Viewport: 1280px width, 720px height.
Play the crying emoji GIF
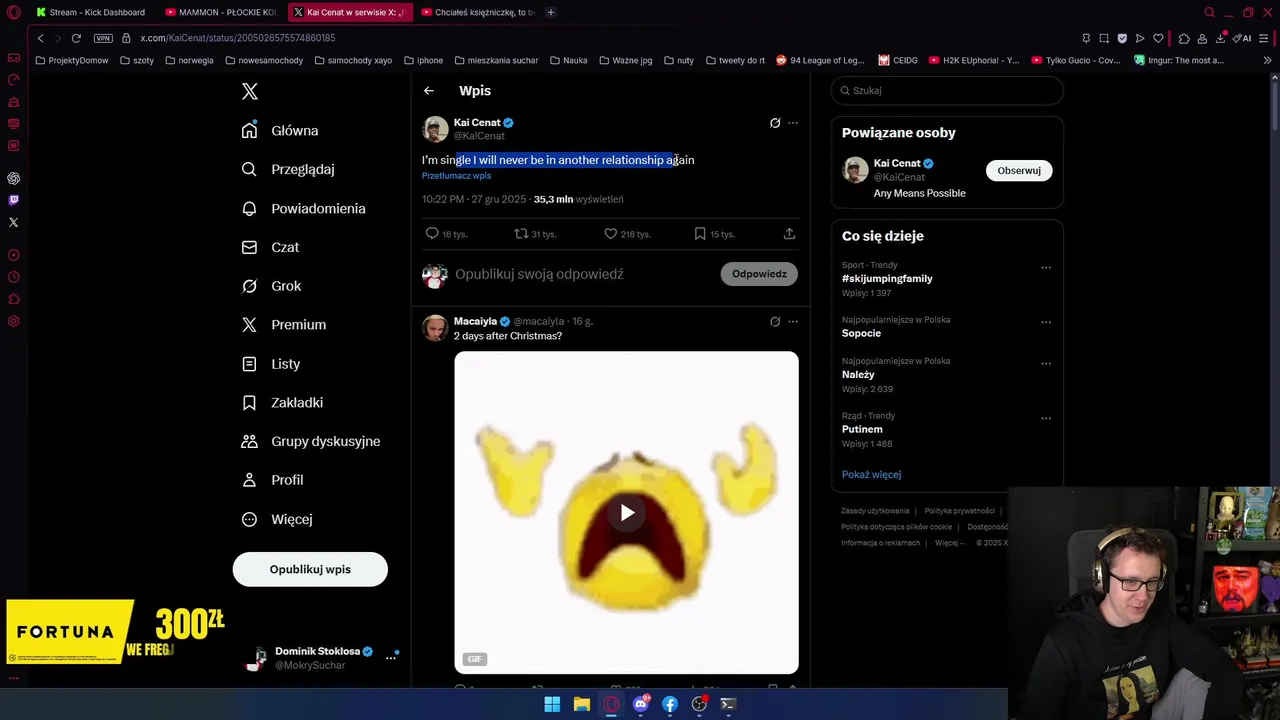[x=627, y=513]
